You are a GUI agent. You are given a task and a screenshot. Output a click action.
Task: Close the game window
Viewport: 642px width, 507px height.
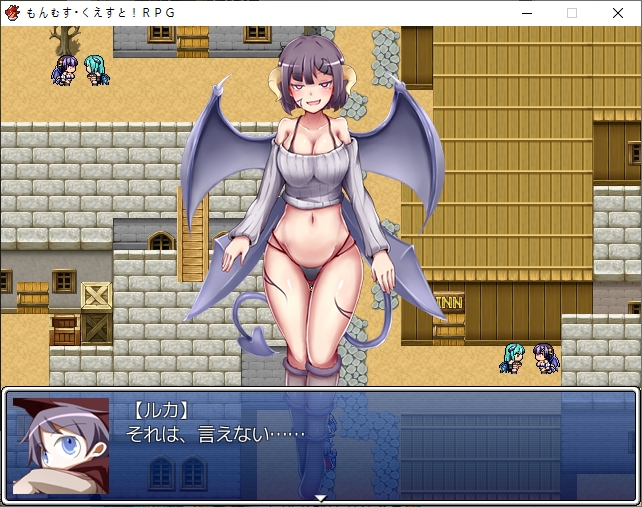coord(618,13)
